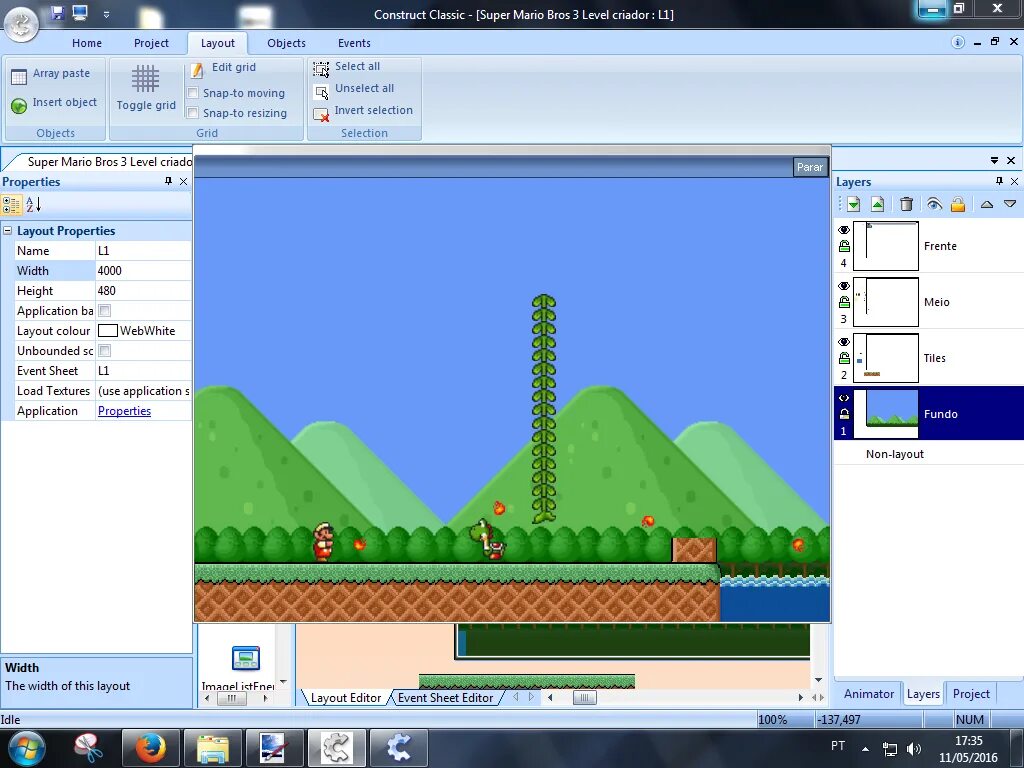Collapse the Layout Properties section
The width and height of the screenshot is (1024, 768).
click(x=7, y=231)
